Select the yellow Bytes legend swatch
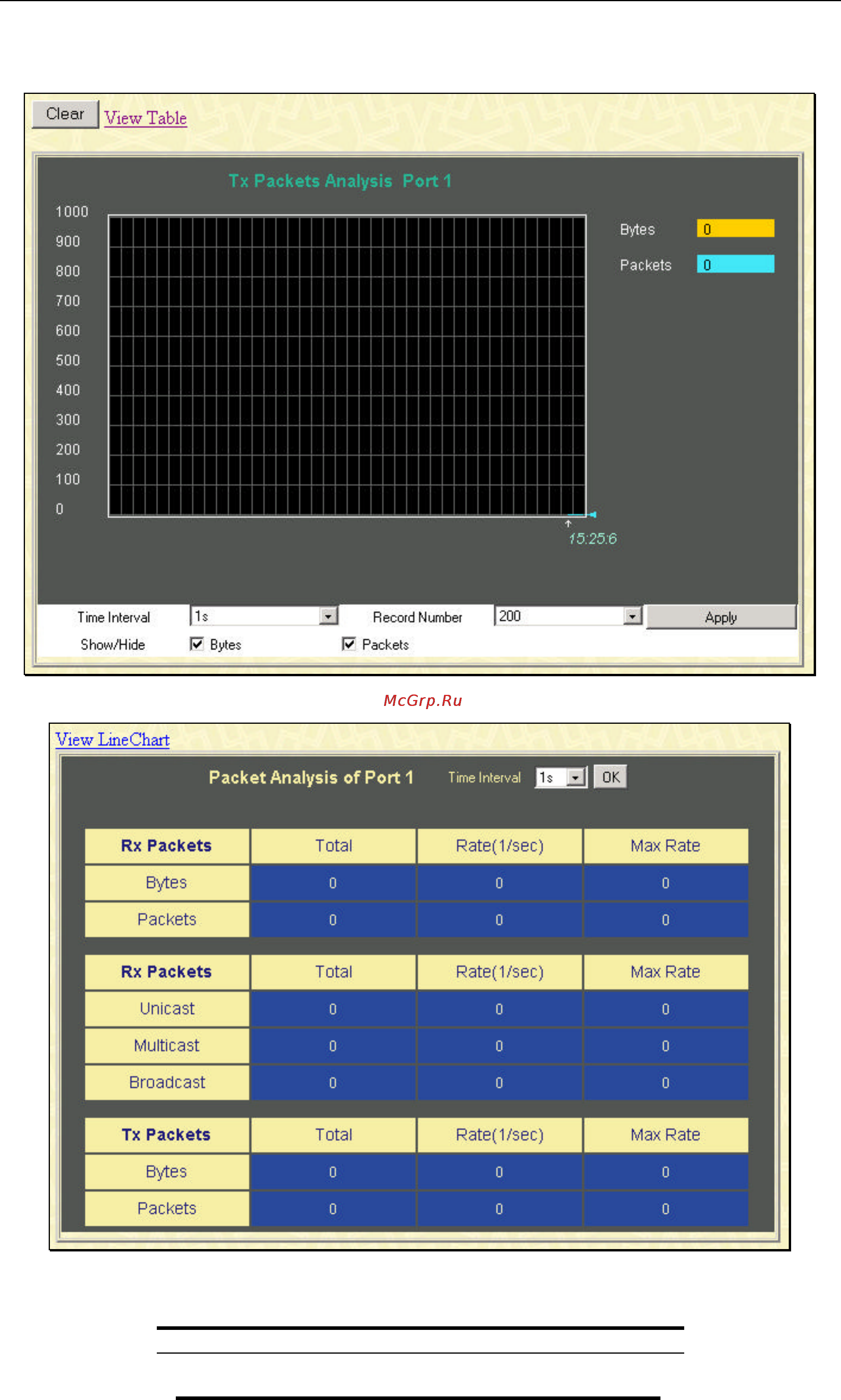Screen dimensions: 841x1400 pyautogui.click(x=736, y=229)
